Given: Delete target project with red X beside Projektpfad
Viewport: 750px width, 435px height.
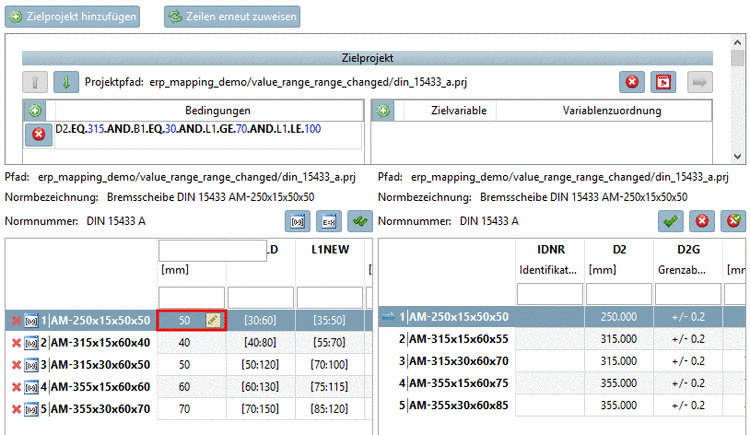Looking at the screenshot, I should pos(632,82).
